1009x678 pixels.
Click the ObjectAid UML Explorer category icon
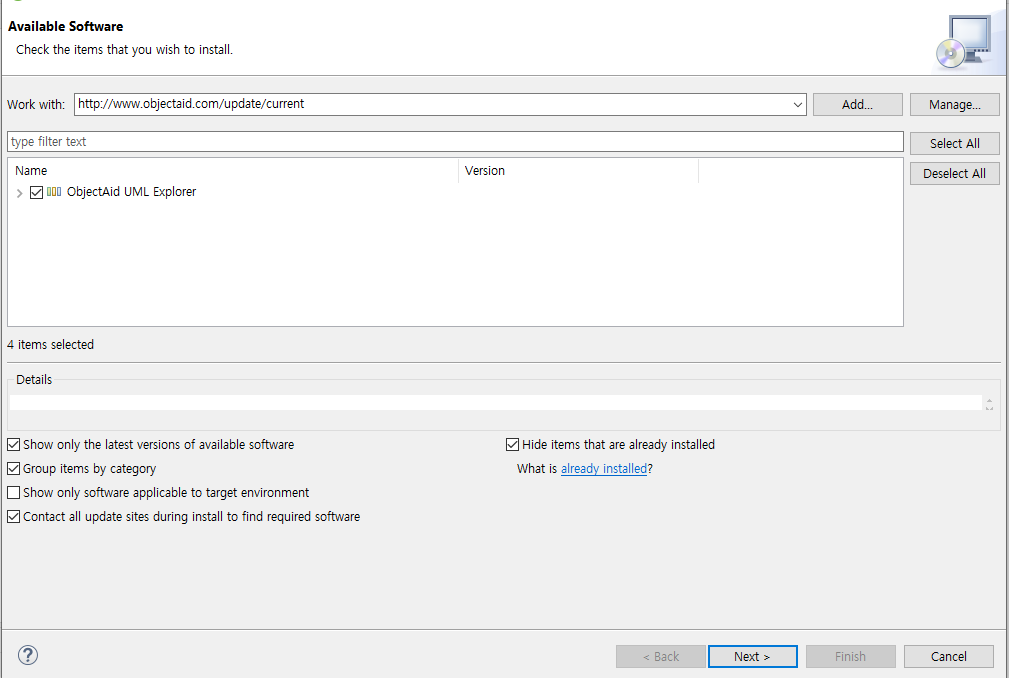pyautogui.click(x=54, y=192)
